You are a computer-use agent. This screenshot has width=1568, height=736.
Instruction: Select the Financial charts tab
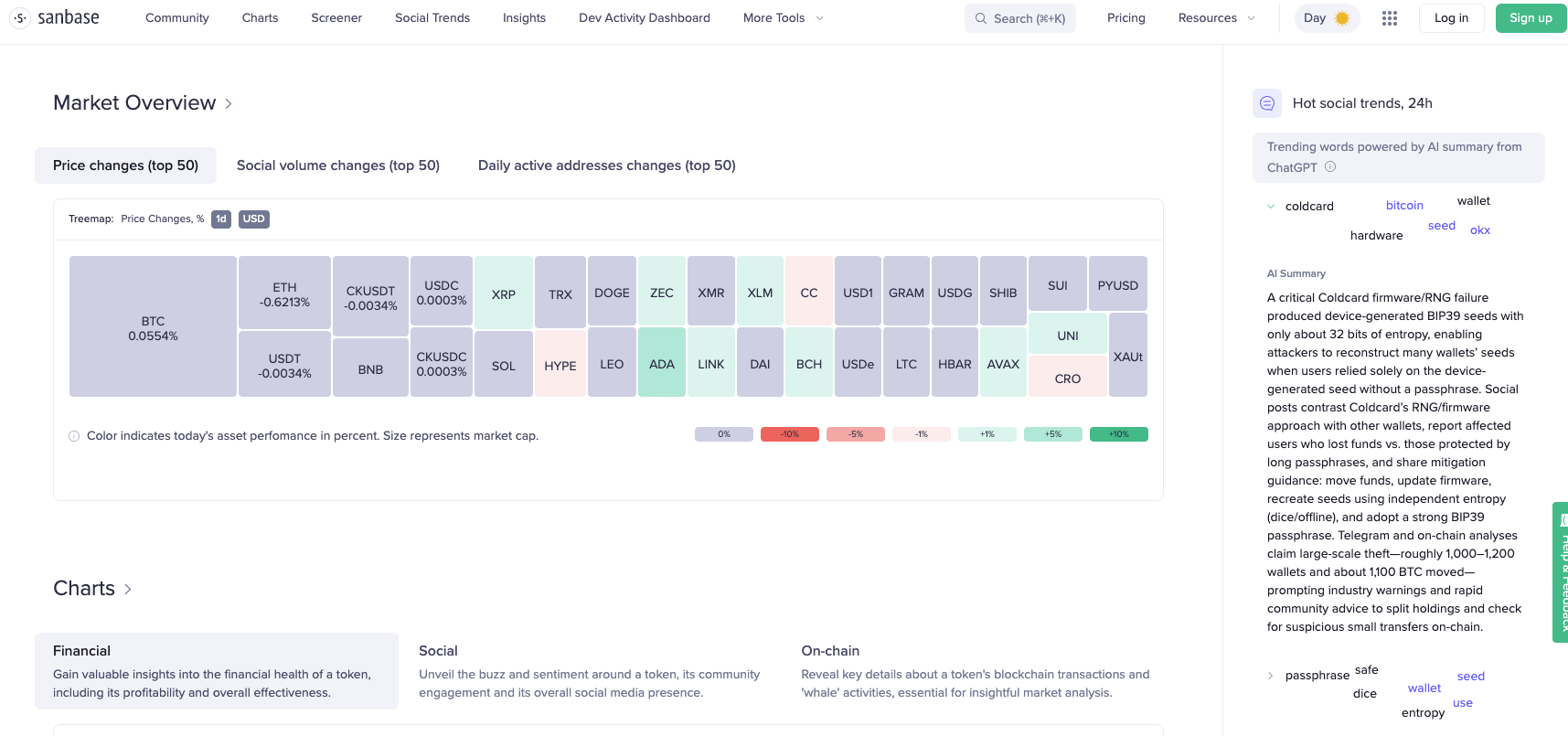click(217, 671)
